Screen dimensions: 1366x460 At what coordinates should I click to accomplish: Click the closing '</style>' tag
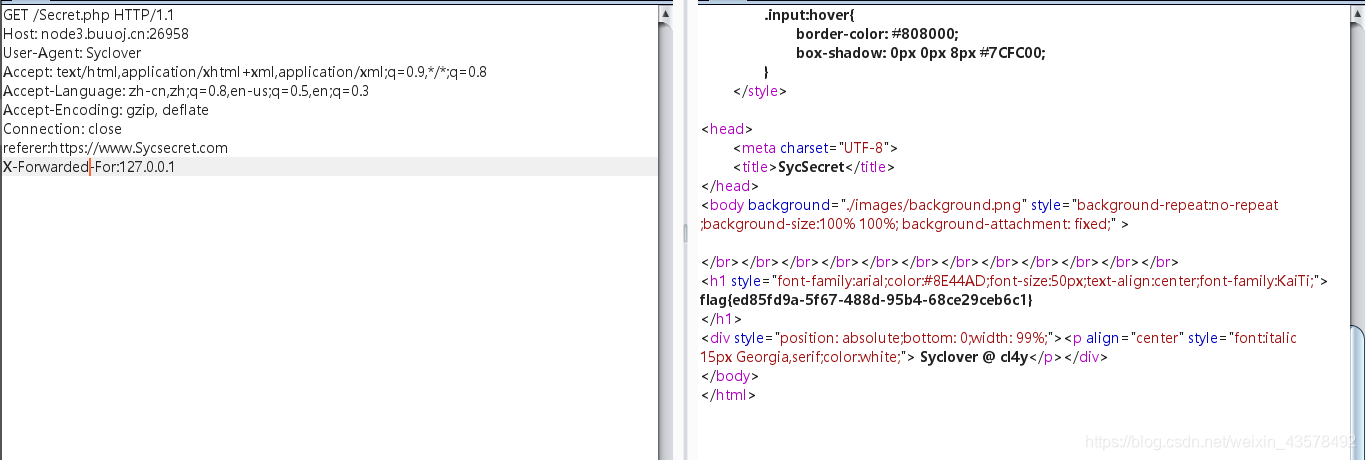point(760,91)
